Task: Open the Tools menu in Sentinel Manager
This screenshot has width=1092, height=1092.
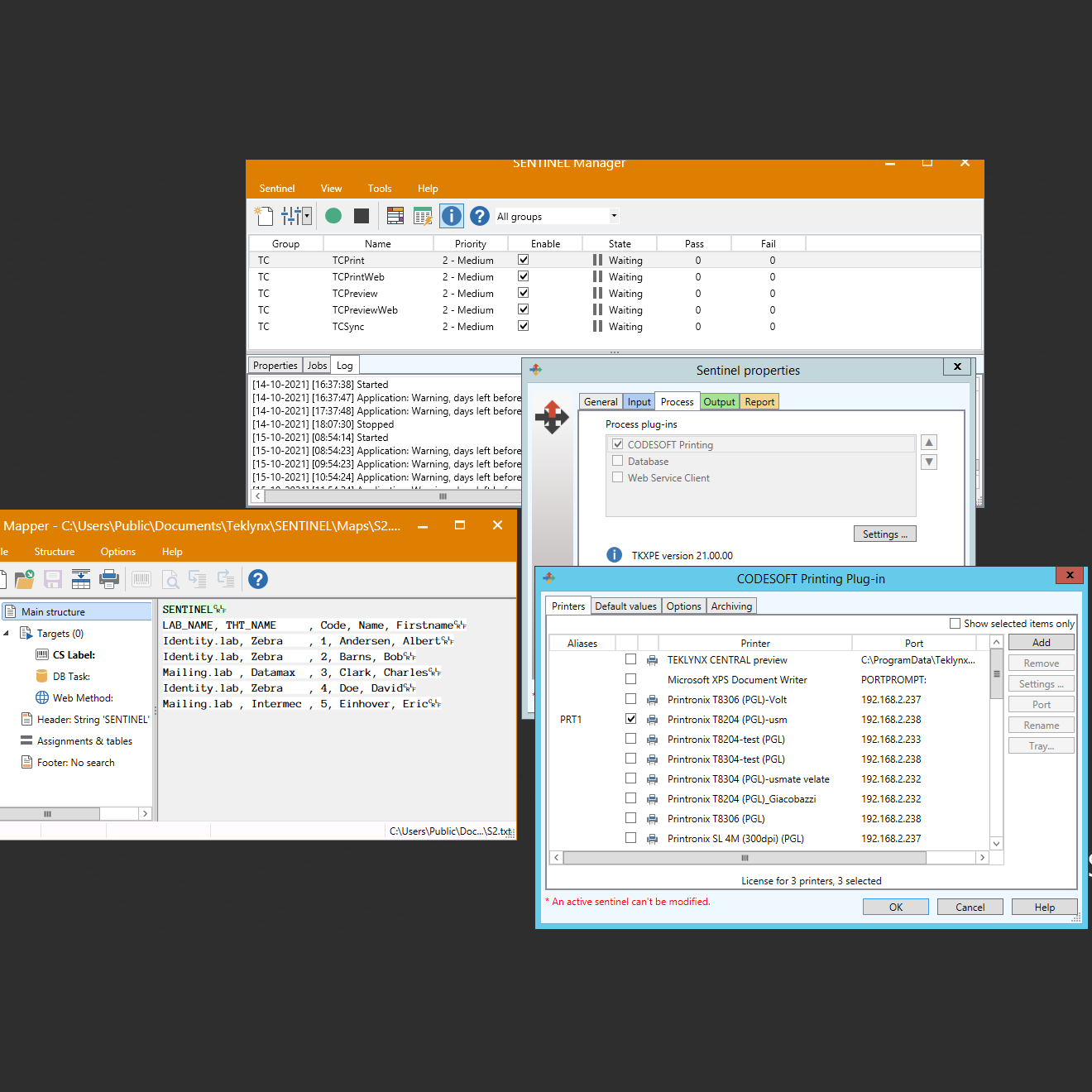Action: click(x=380, y=189)
